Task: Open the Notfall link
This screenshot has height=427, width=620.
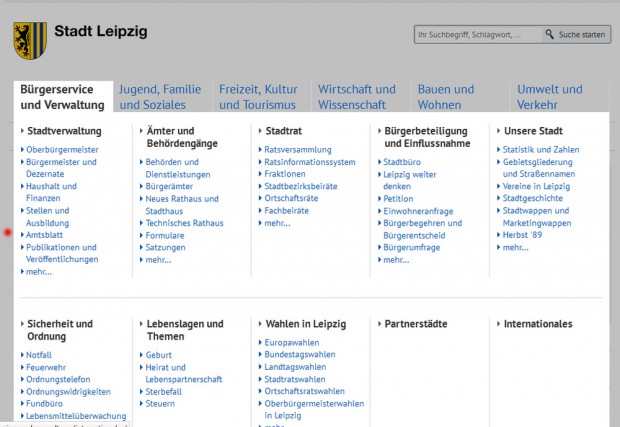Action: tap(39, 355)
